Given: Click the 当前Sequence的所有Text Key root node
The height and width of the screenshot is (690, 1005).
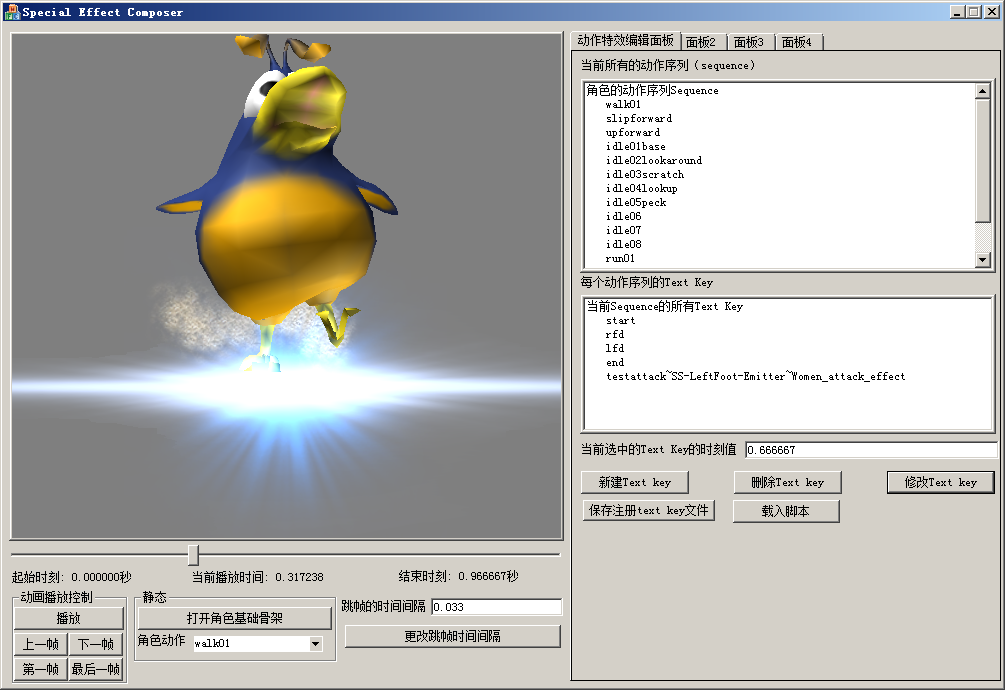Looking at the screenshot, I should coord(665,306).
